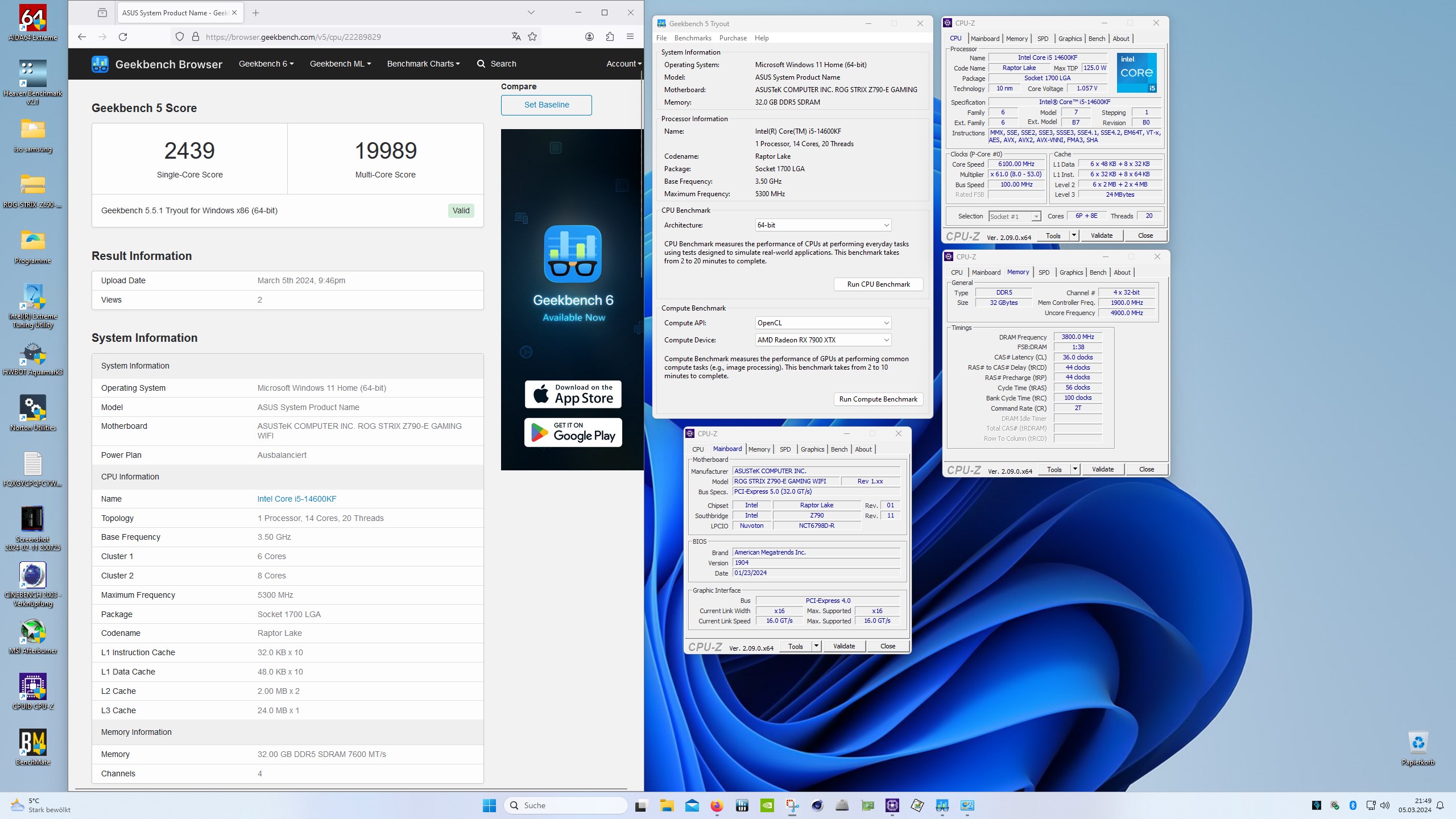
Task: Open MSI Afterburner desktop icon
Action: (33, 636)
